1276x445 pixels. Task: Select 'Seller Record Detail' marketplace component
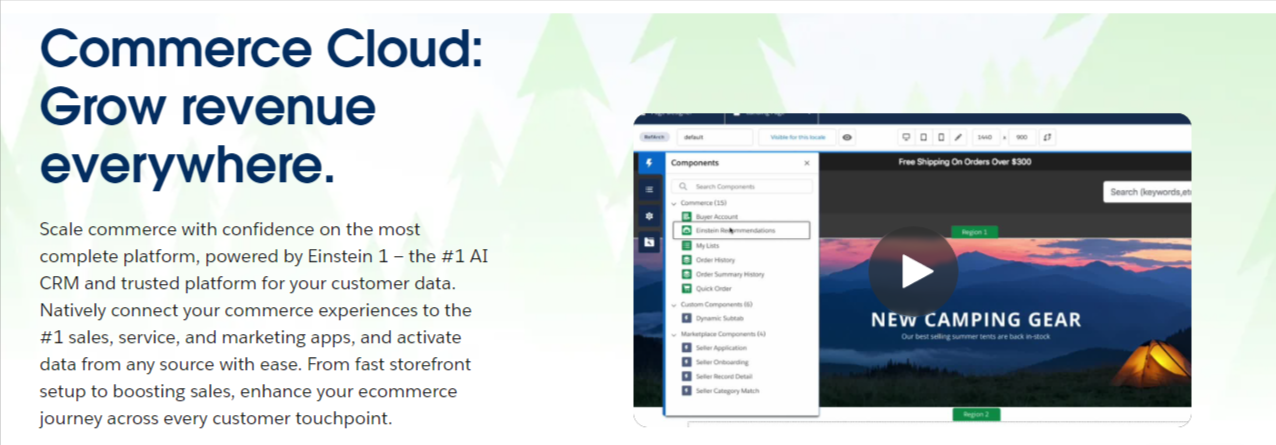pyautogui.click(x=725, y=376)
